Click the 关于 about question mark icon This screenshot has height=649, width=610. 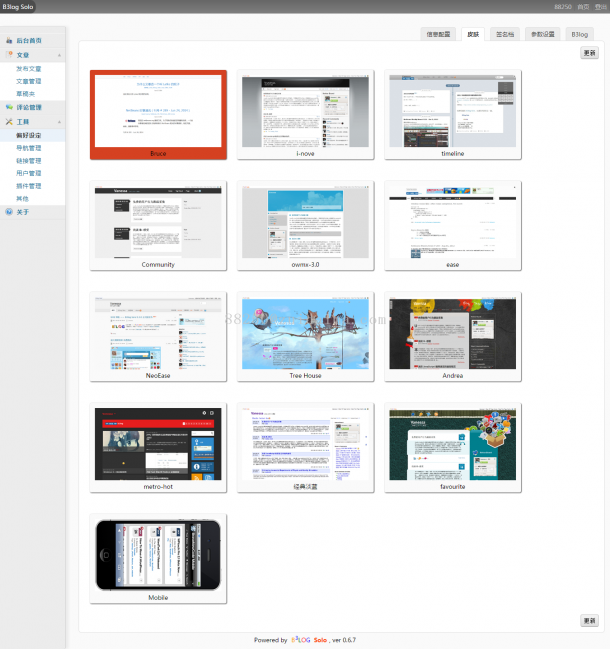tap(9, 212)
